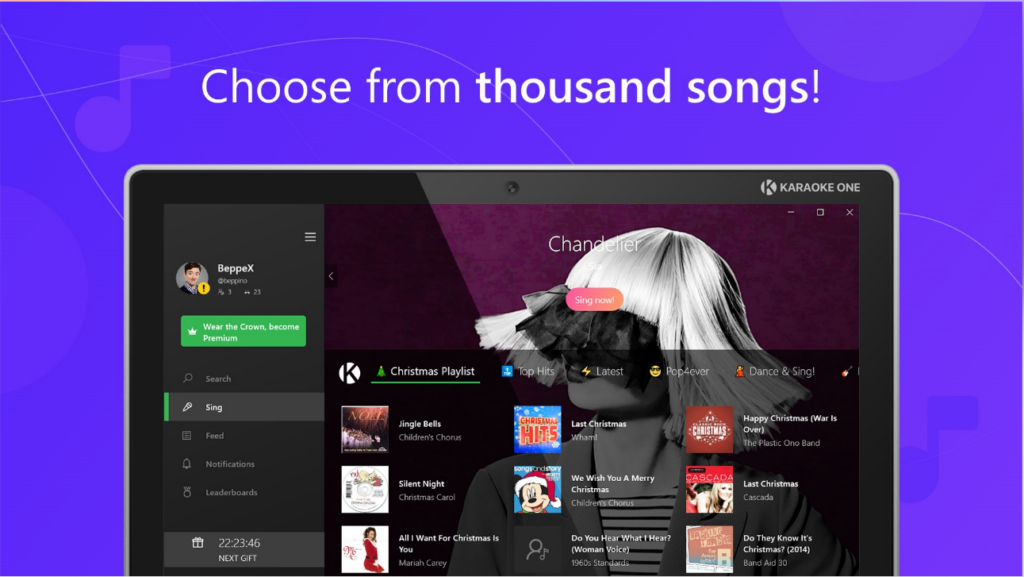1024x577 pixels.
Task: Open the Pop4ever tab
Action: click(679, 371)
